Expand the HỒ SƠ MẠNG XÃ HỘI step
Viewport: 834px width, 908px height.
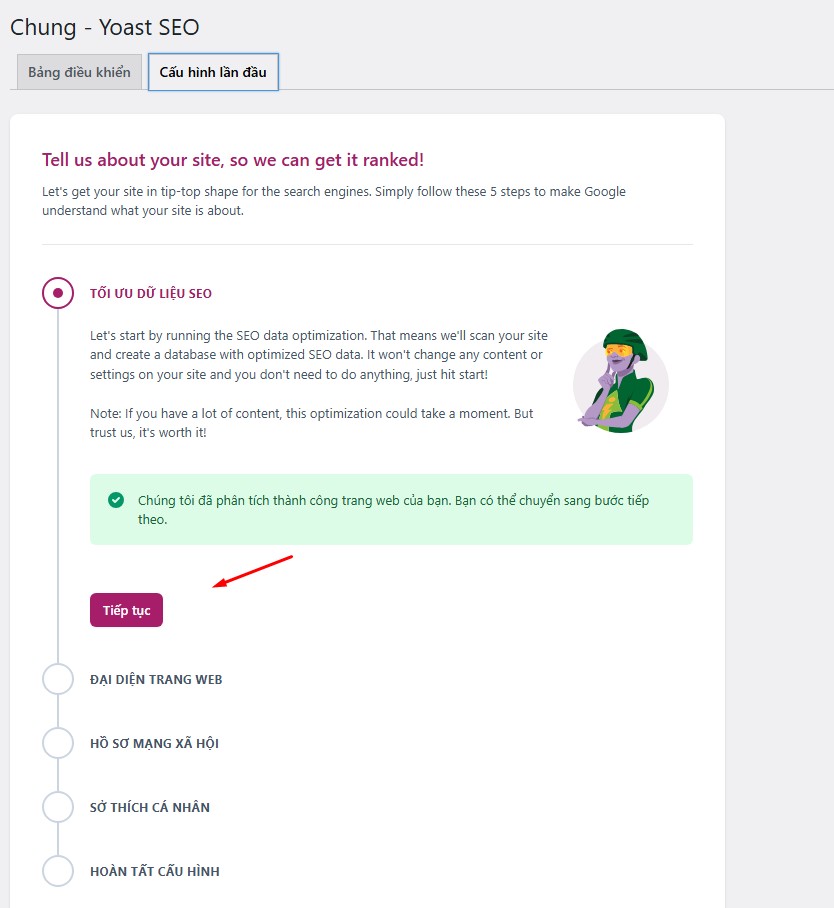click(154, 744)
